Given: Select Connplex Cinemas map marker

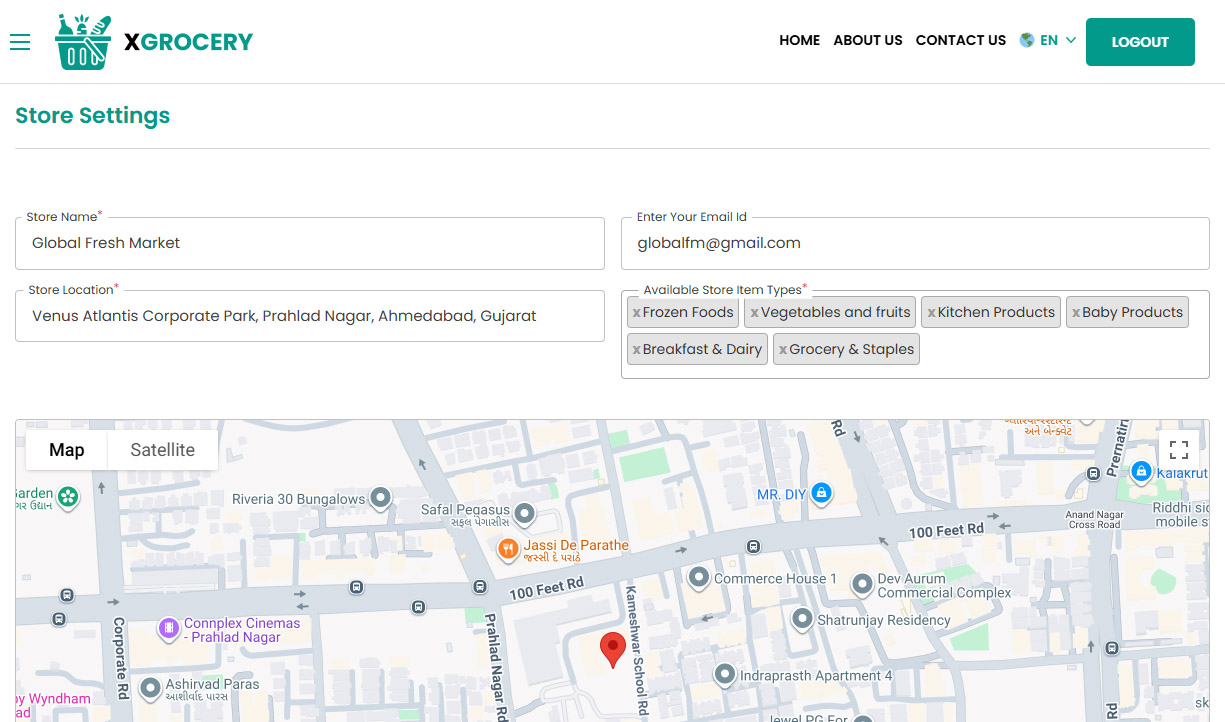Looking at the screenshot, I should point(169,628).
